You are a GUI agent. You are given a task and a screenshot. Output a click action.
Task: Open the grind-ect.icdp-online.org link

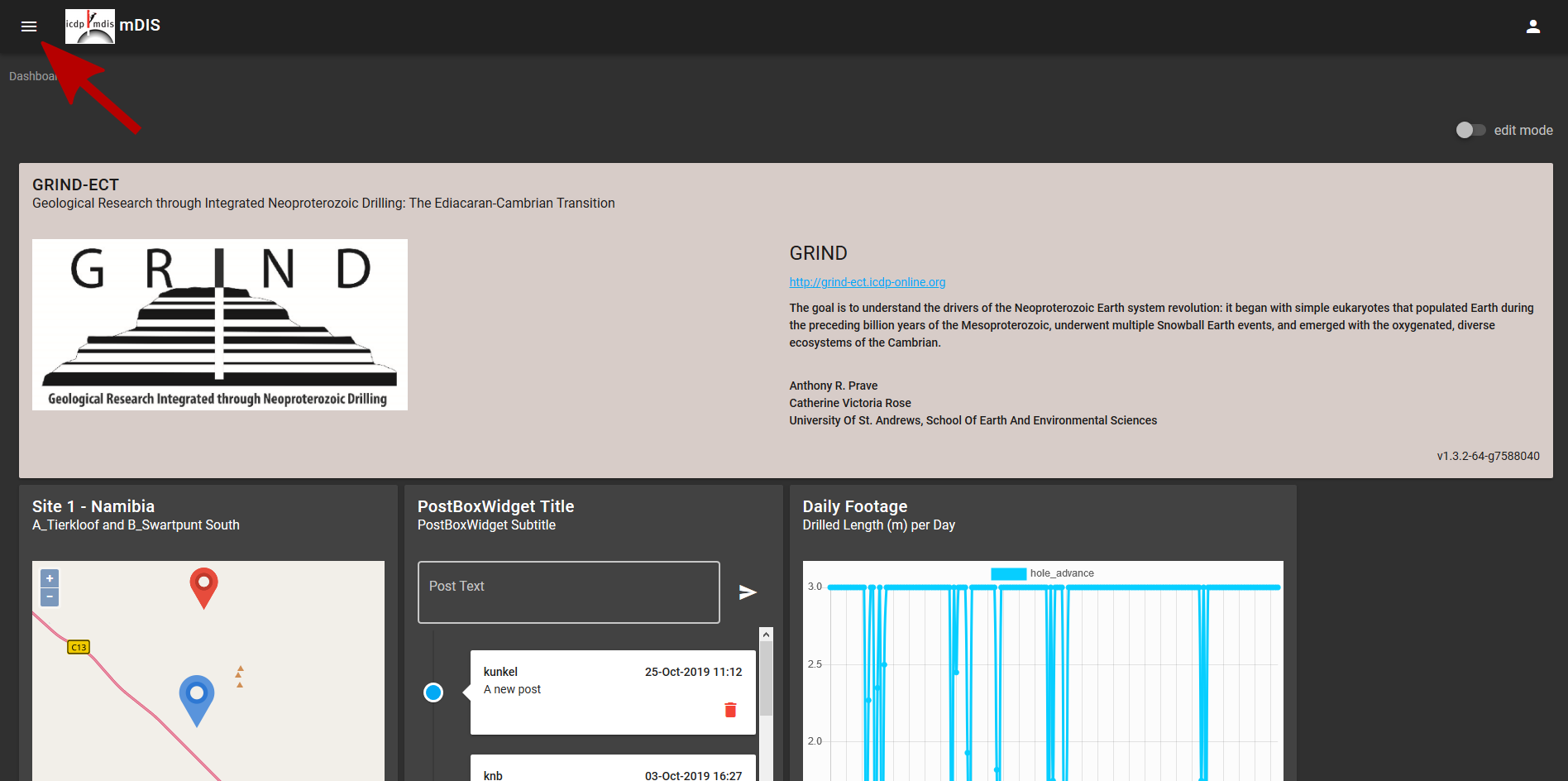tap(867, 282)
